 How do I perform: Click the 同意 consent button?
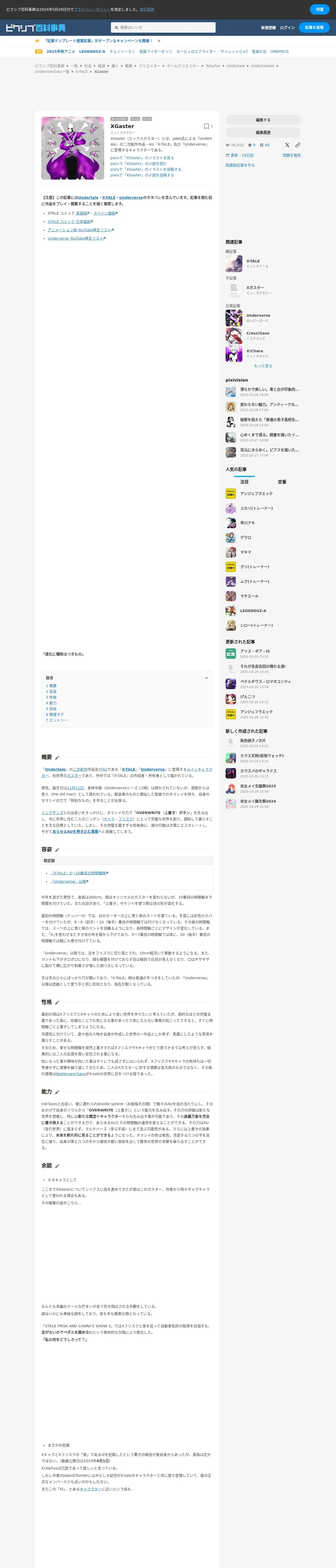point(320,9)
